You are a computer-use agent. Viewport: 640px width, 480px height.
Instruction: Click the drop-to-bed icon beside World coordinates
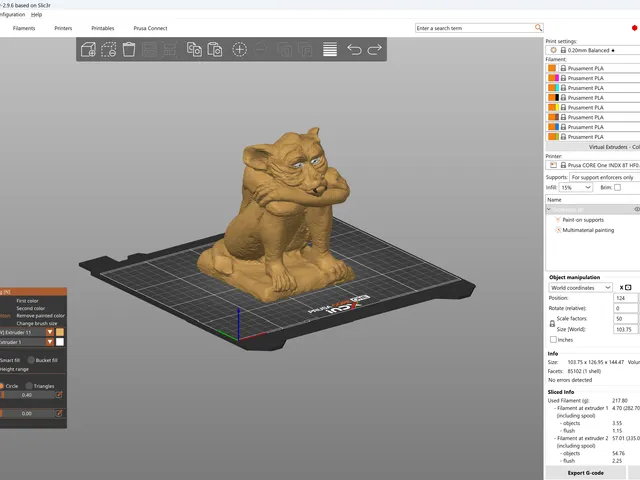click(628, 287)
